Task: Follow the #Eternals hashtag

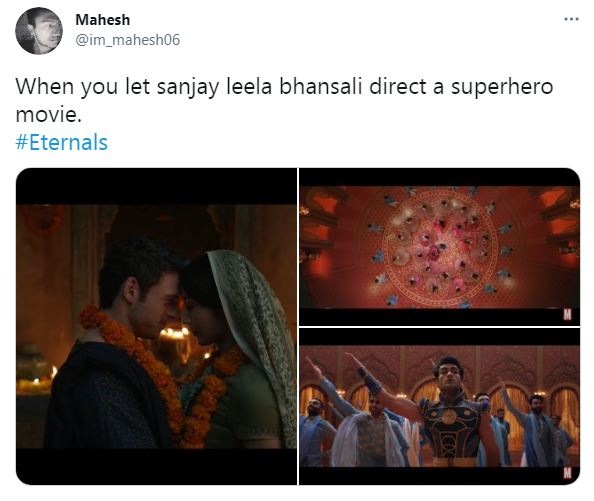Action: coord(62,142)
